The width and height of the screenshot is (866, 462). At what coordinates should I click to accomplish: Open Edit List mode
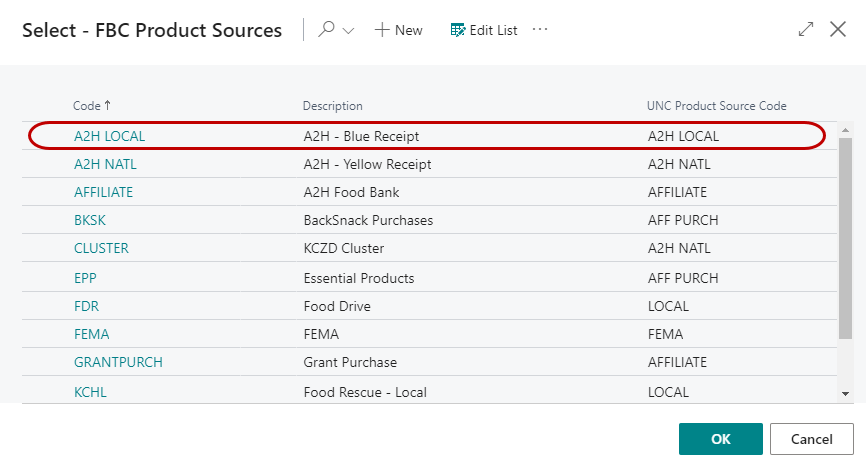(484, 30)
